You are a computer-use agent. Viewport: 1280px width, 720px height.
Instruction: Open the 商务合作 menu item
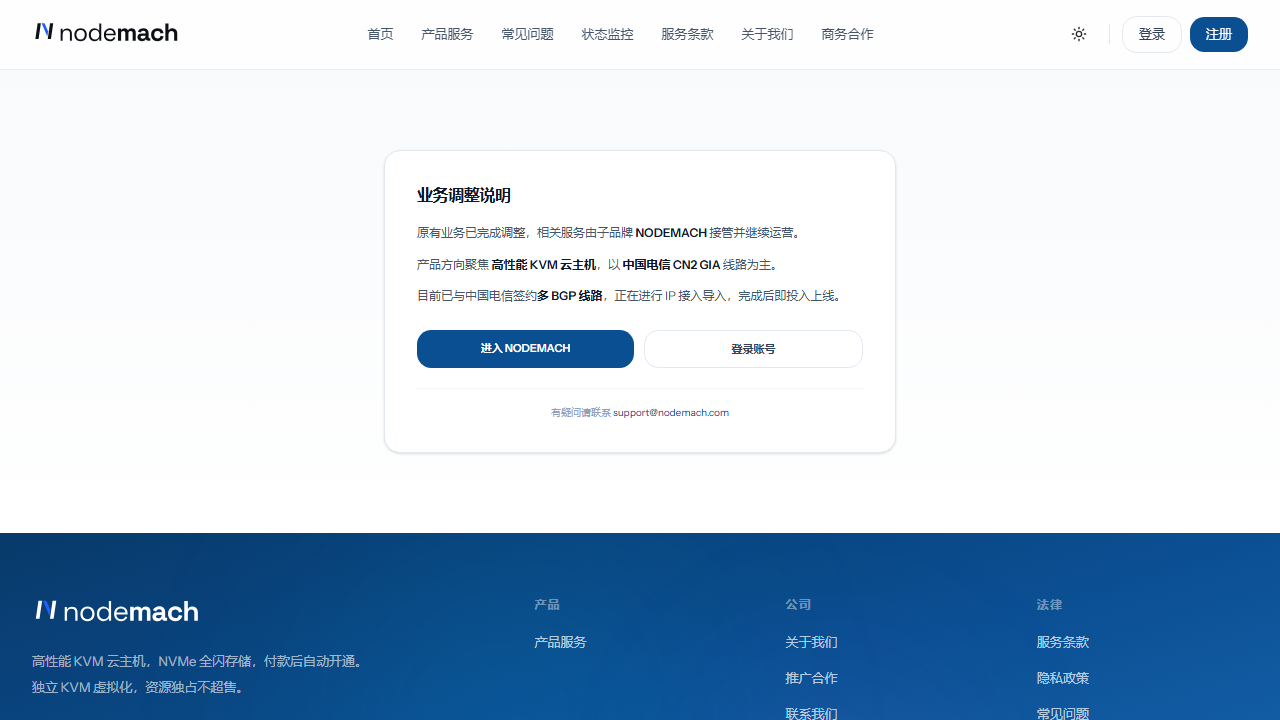click(x=847, y=34)
